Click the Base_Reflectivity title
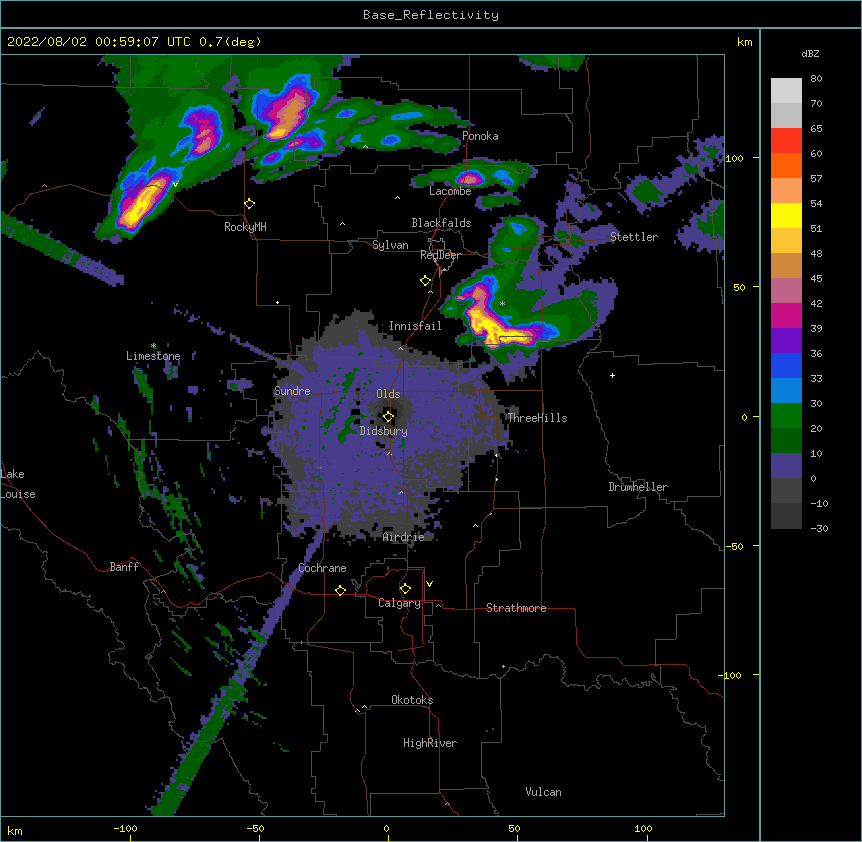 click(x=431, y=15)
